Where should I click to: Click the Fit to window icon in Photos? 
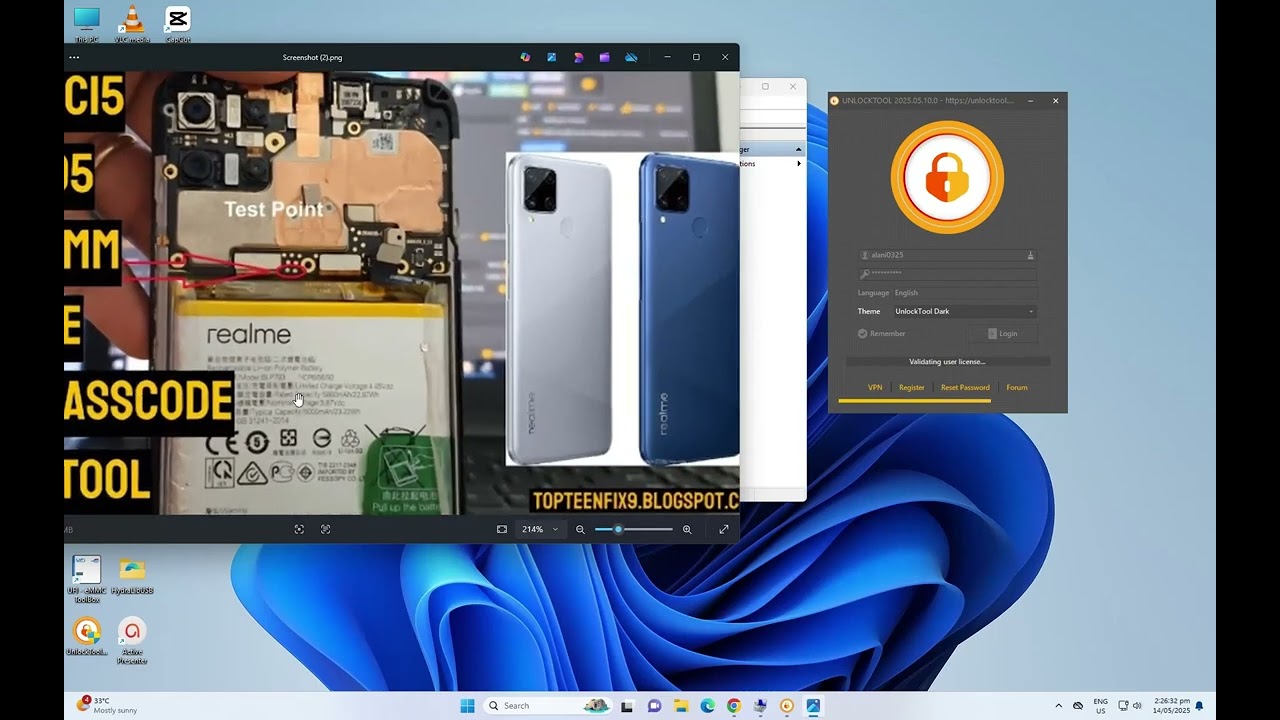502,529
